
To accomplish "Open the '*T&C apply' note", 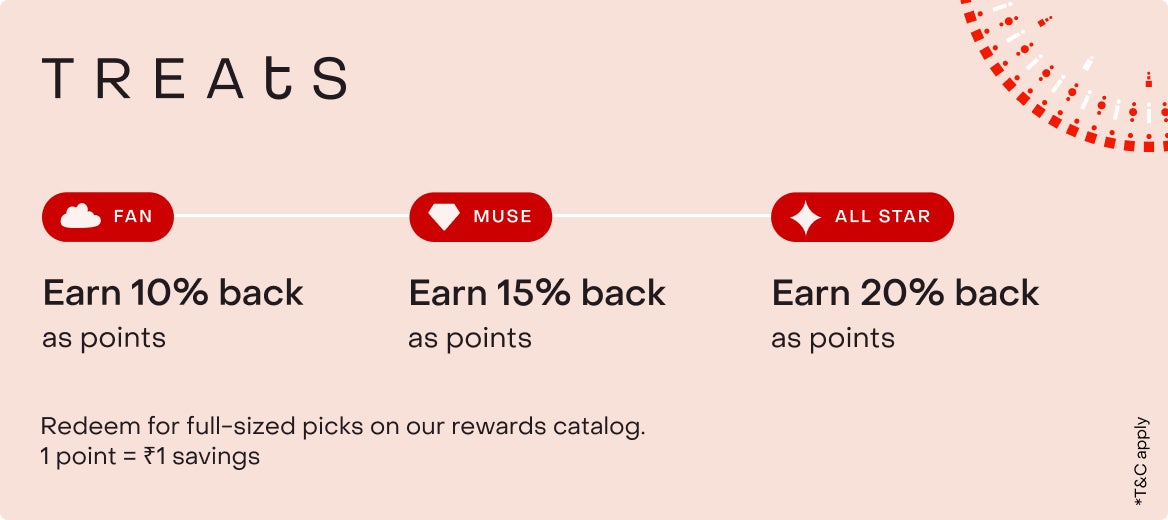I will tap(1143, 459).
